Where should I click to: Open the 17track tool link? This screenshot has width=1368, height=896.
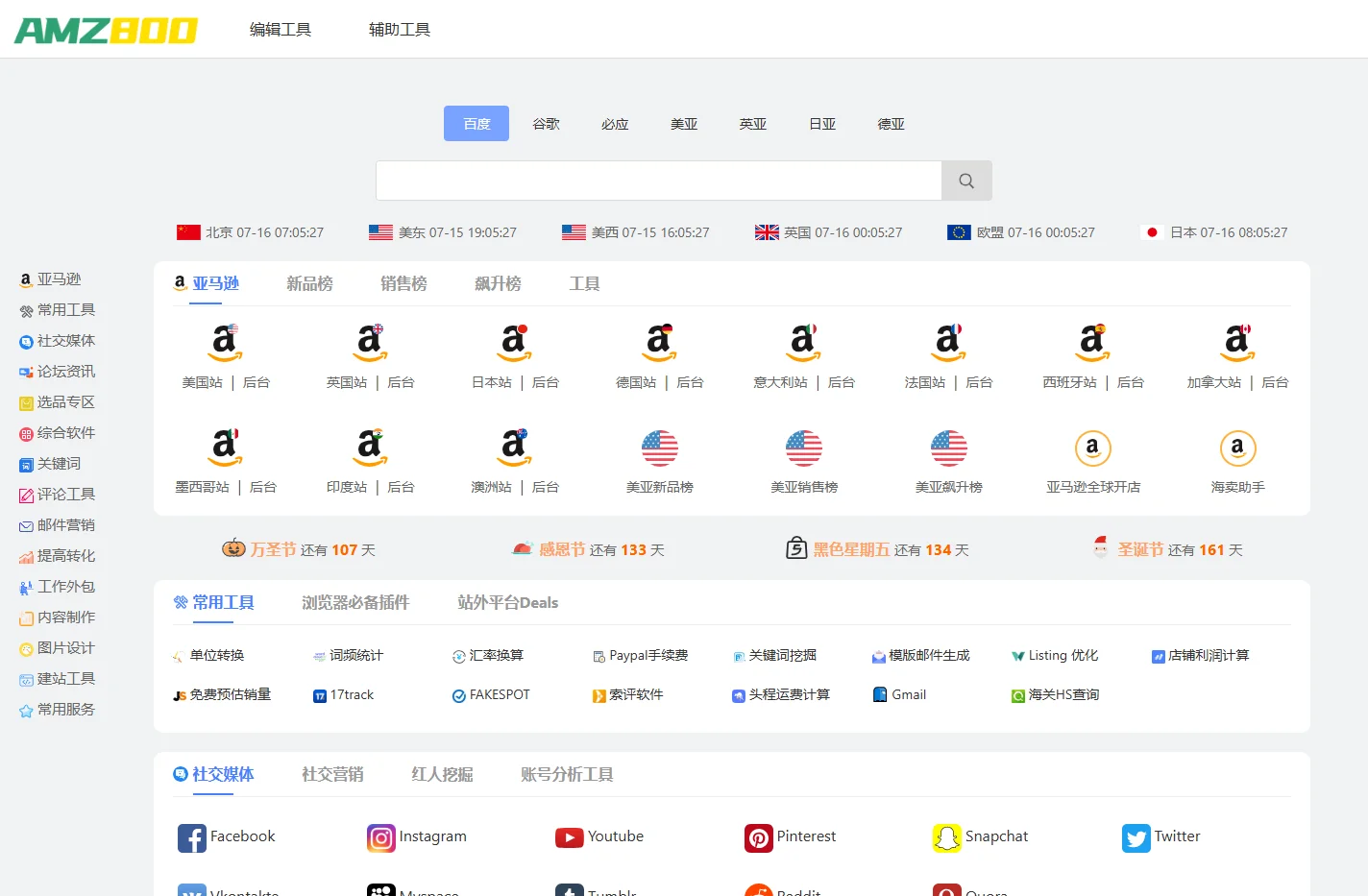point(344,695)
